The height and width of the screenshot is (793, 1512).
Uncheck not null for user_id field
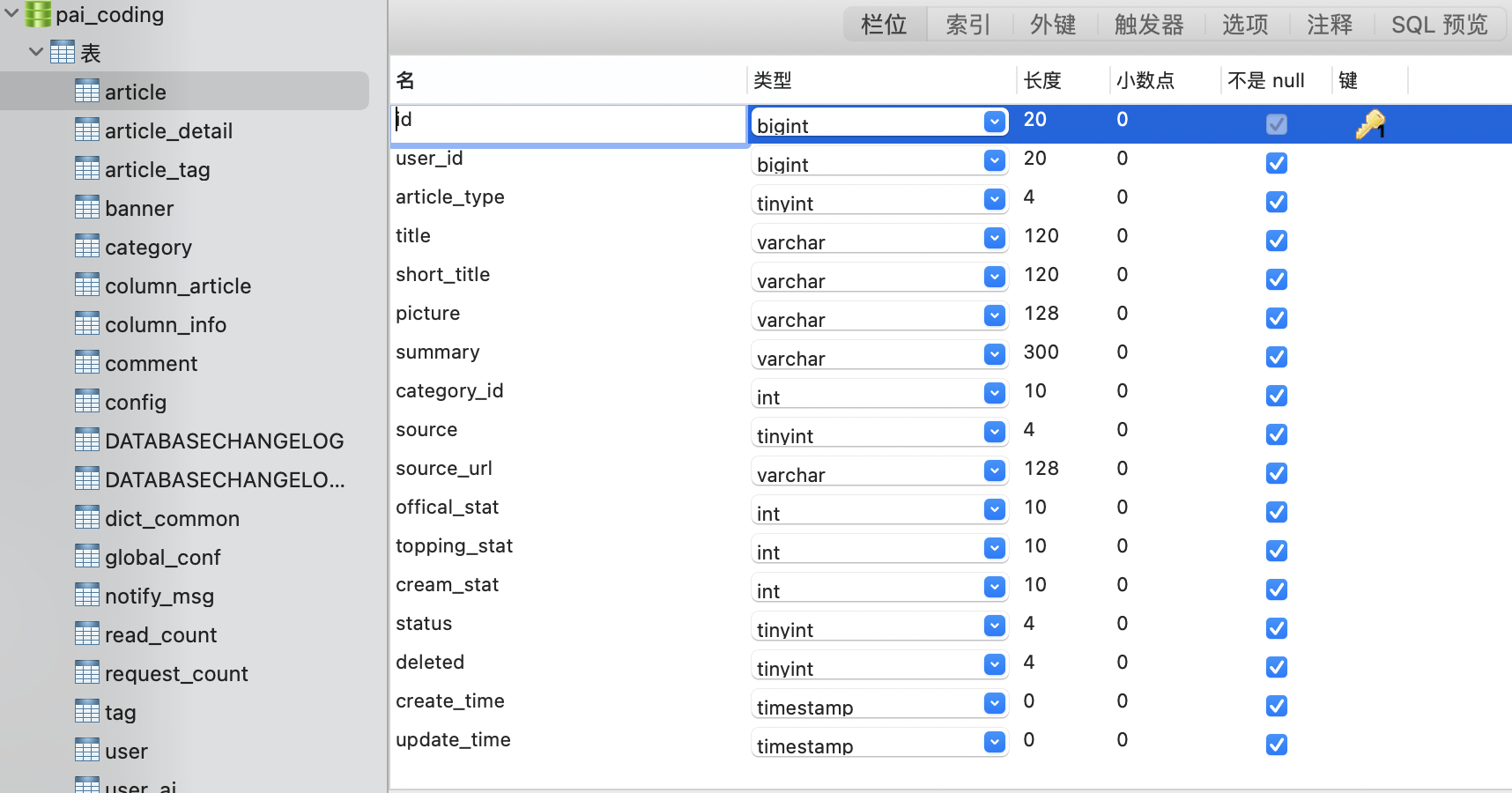[x=1276, y=163]
